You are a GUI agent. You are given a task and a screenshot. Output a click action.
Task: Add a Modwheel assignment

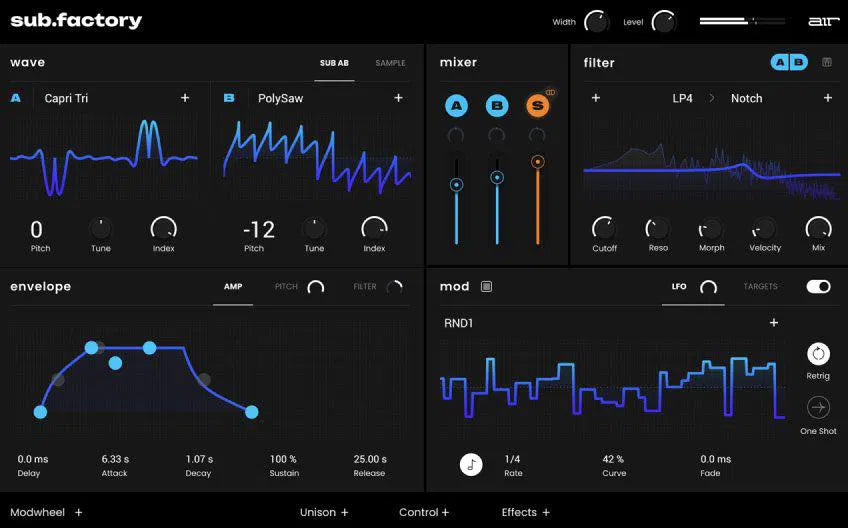pyautogui.click(x=78, y=512)
